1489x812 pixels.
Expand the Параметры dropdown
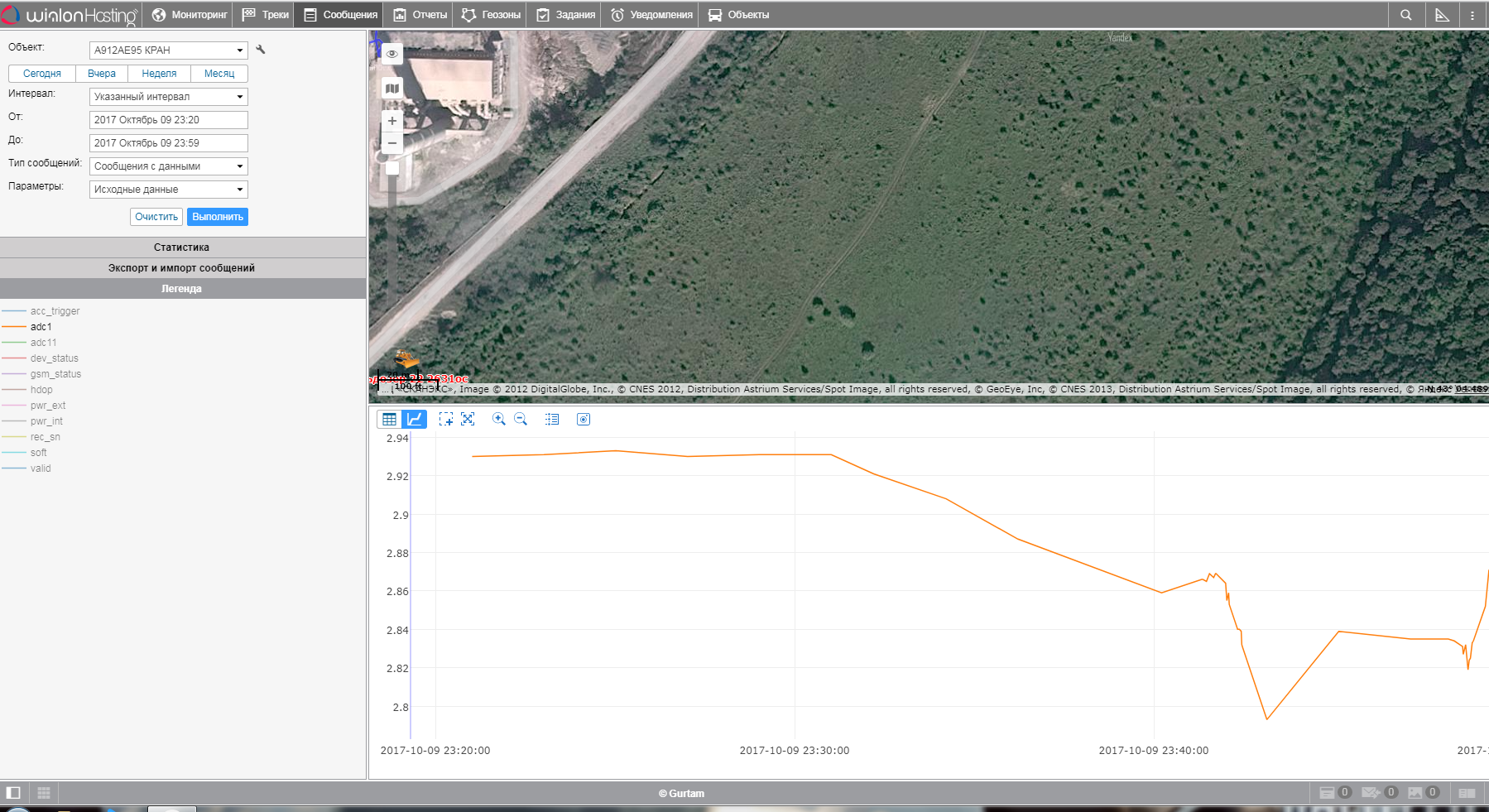pyautogui.click(x=168, y=190)
